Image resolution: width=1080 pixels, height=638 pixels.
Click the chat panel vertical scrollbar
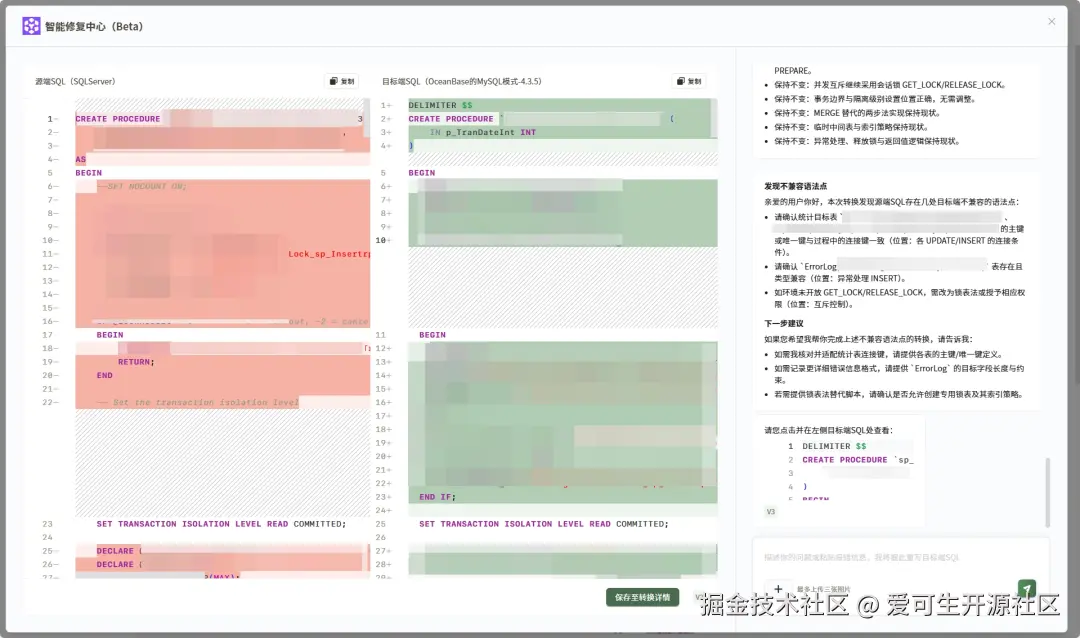tap(1048, 492)
